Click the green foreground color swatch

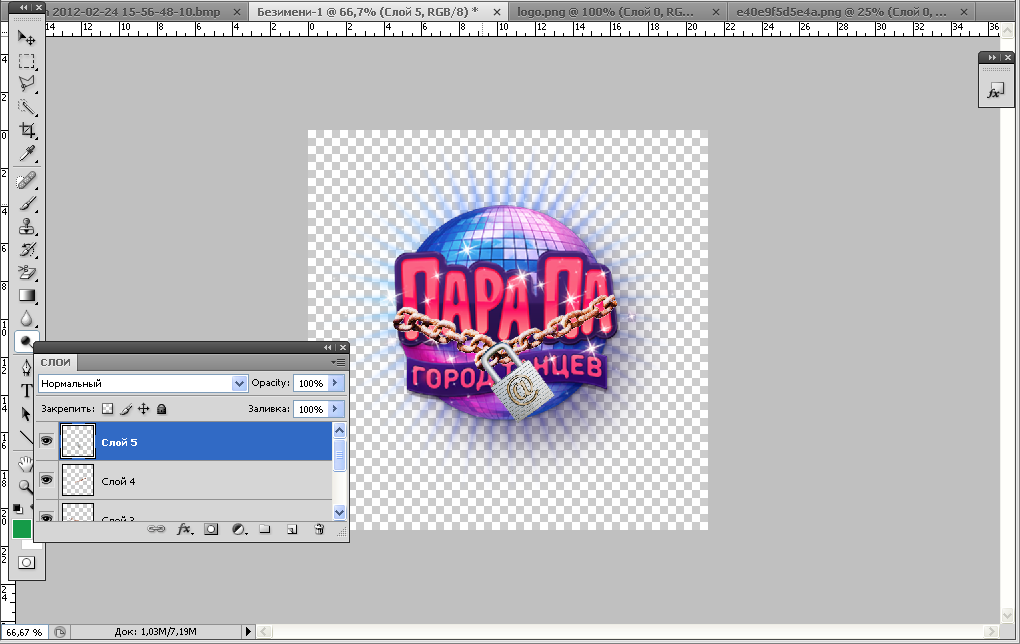21,529
